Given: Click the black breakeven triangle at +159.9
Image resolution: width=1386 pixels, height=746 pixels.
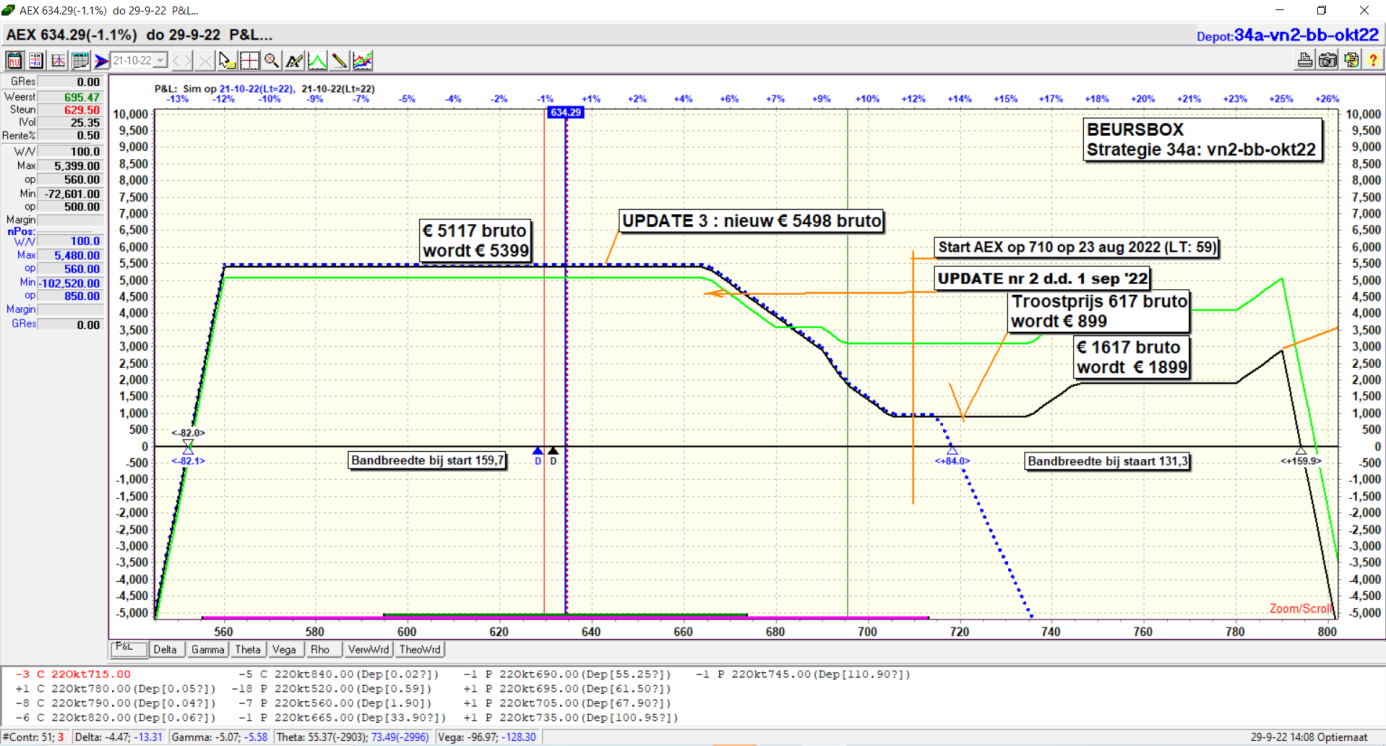Looking at the screenshot, I should click(x=1301, y=451).
